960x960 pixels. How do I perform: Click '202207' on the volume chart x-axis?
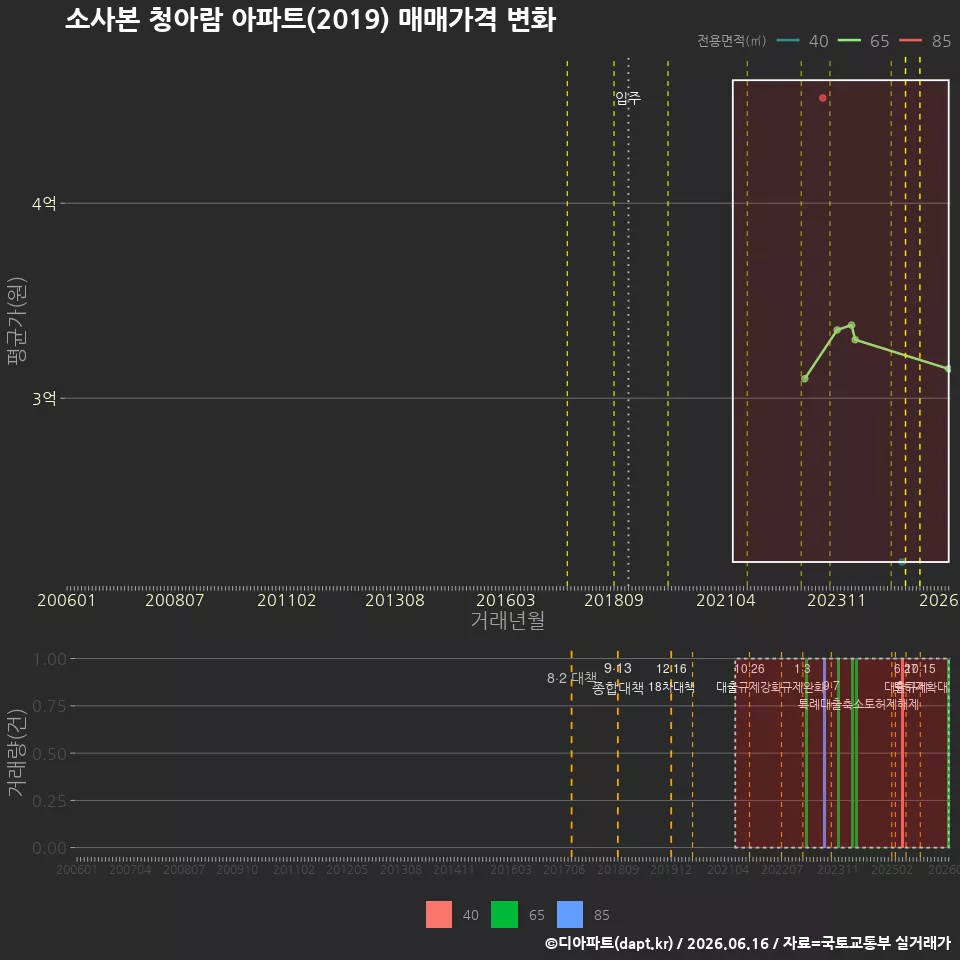click(x=782, y=869)
